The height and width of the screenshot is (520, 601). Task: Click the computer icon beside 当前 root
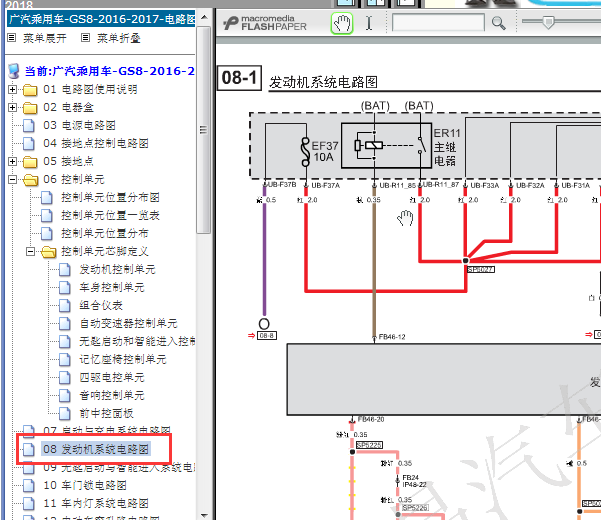click(14, 71)
